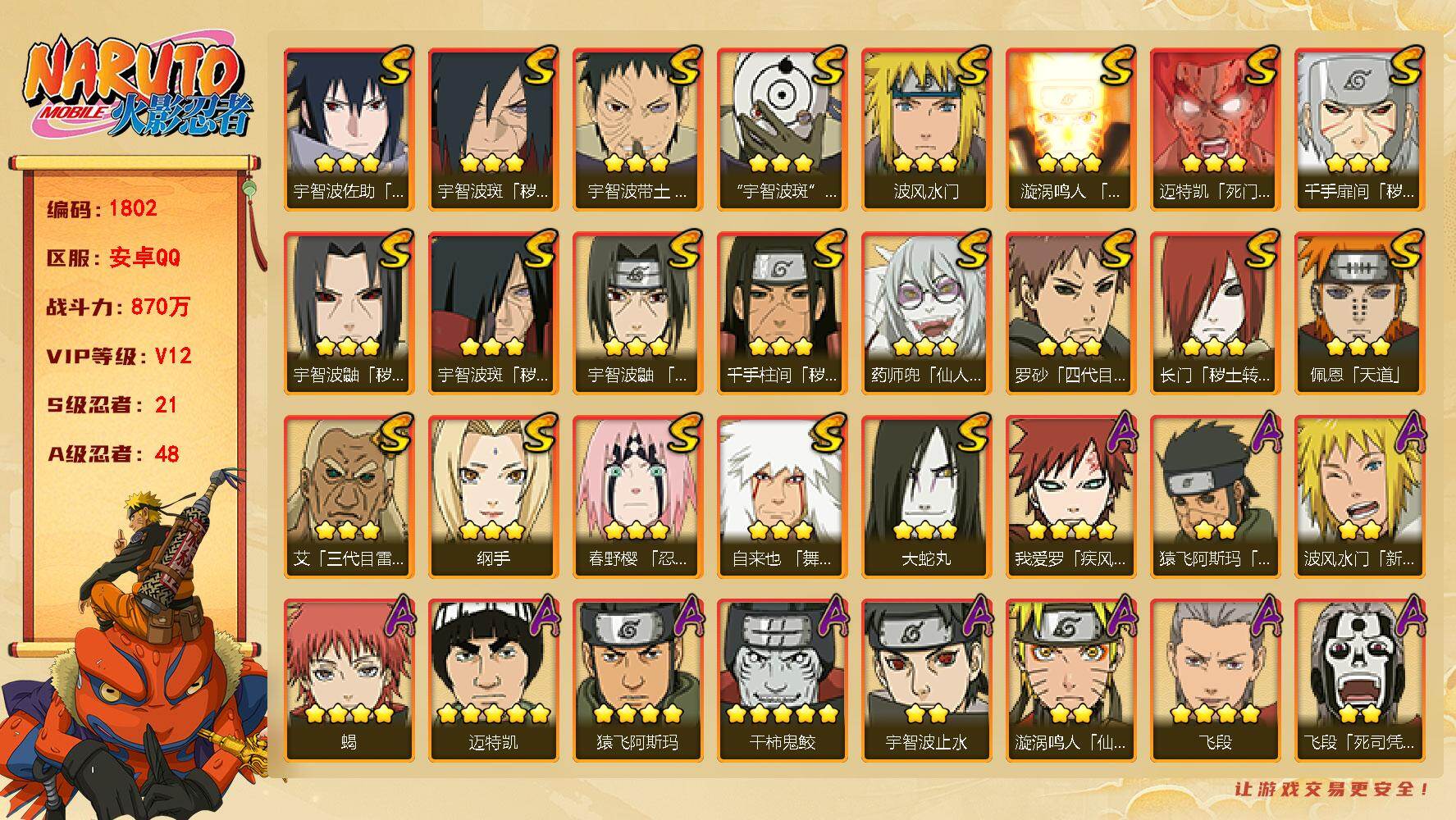Click the 飞段 character portrait card
The height and width of the screenshot is (820, 1456).
pyautogui.click(x=1215, y=681)
